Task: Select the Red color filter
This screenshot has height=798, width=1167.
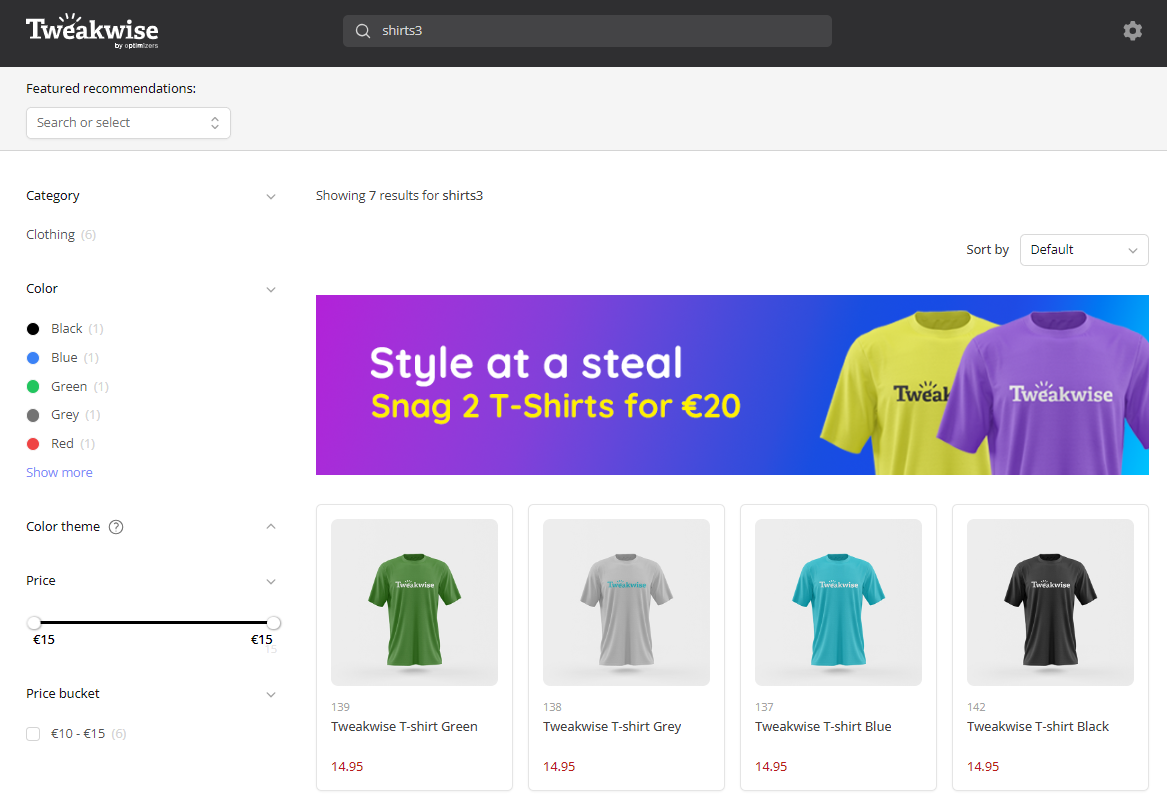Action: 61,444
